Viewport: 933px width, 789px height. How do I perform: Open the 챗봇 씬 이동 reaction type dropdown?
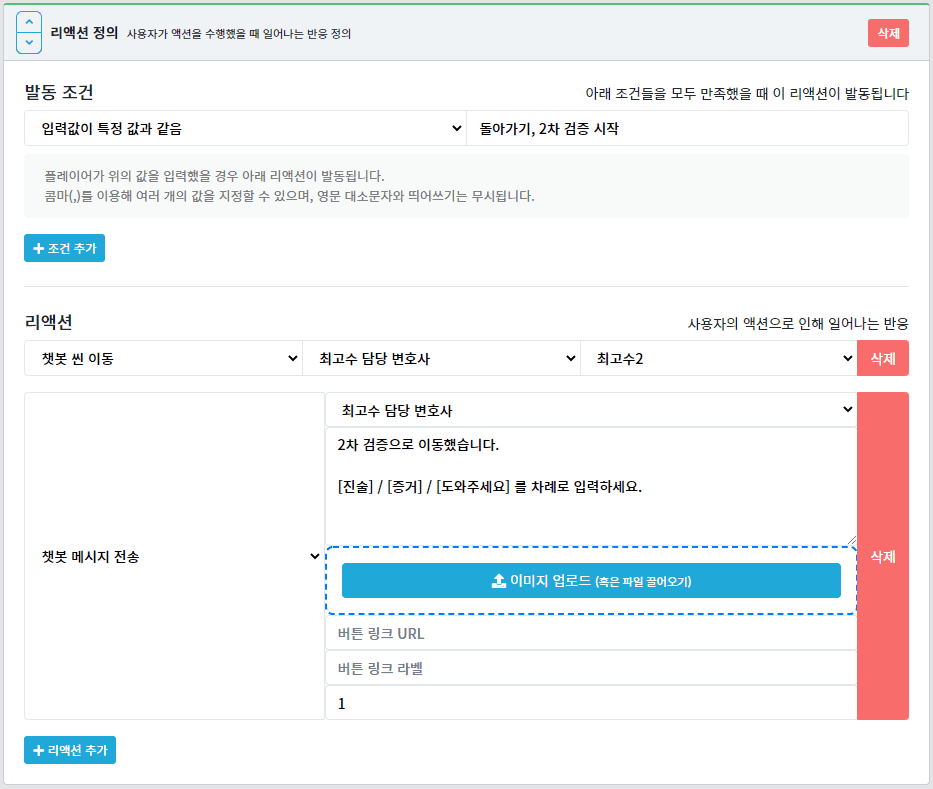coord(164,358)
